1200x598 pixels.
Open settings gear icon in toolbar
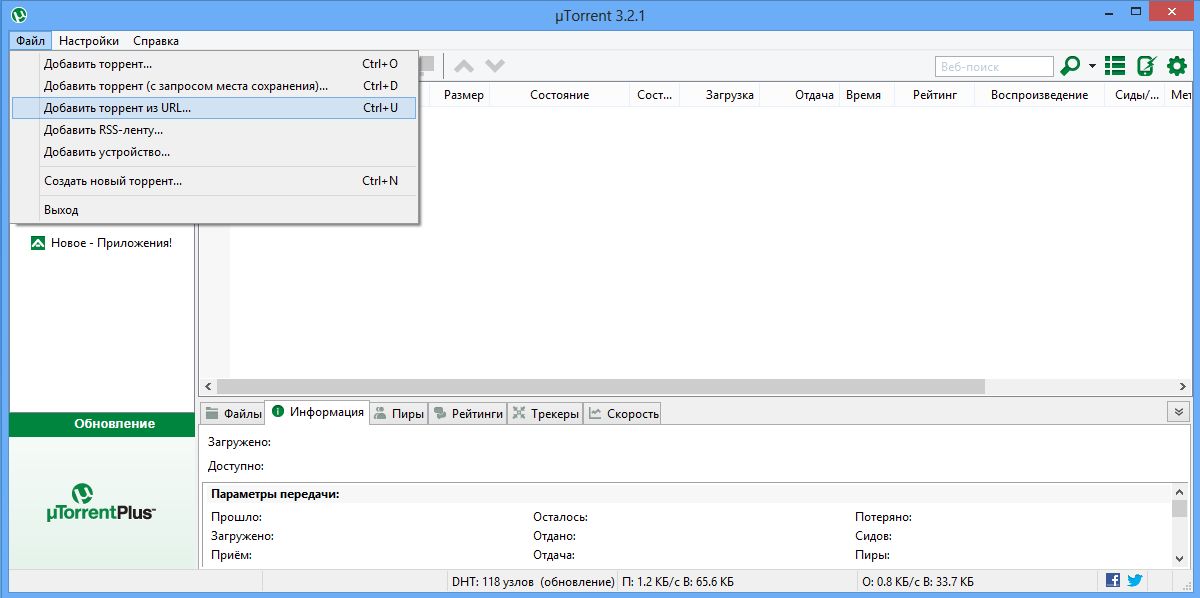pos(1177,66)
